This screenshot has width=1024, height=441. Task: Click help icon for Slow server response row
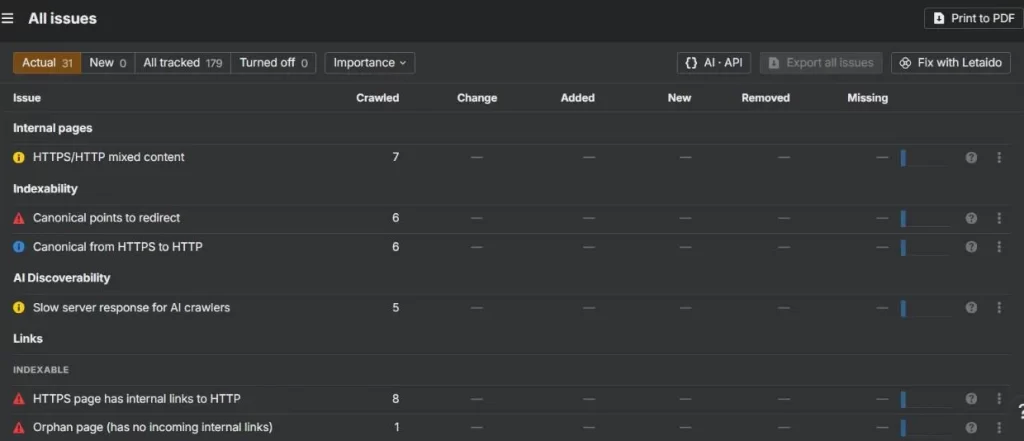coord(971,308)
